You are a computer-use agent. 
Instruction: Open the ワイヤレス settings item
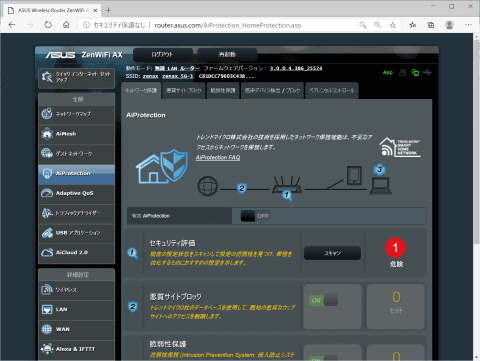76,290
